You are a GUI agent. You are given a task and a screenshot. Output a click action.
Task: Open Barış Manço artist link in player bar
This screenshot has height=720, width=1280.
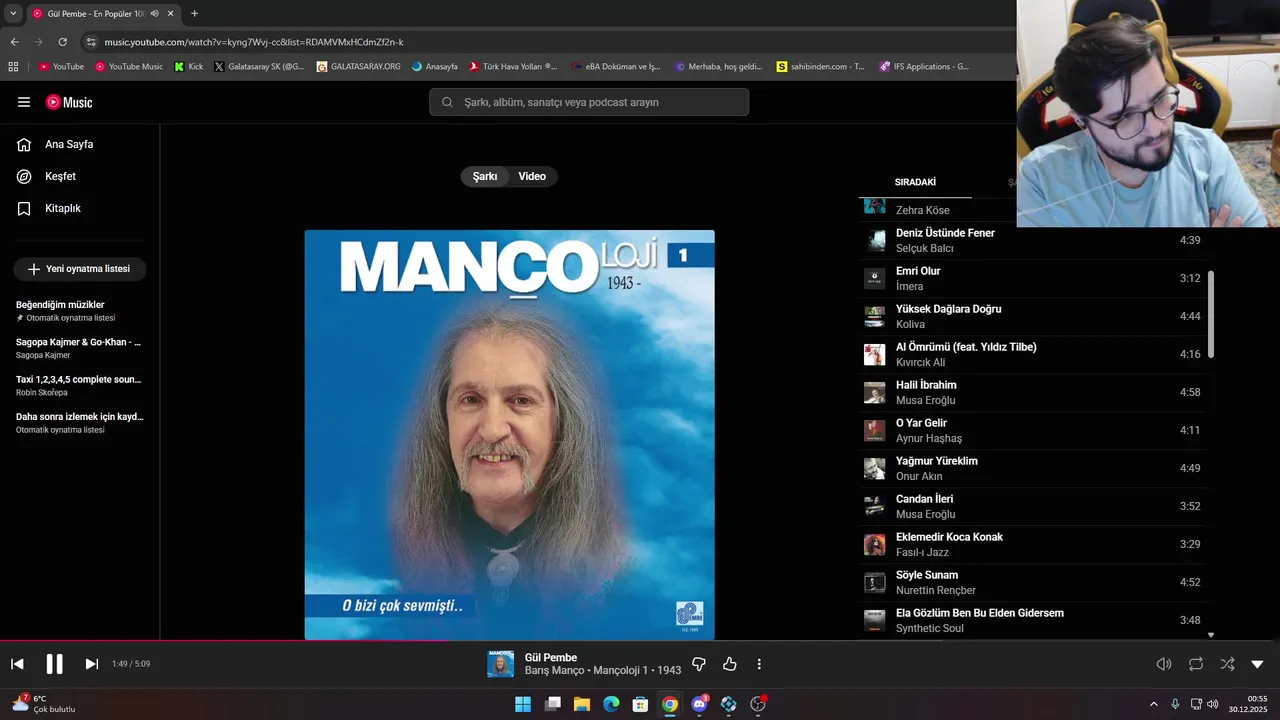coord(554,670)
